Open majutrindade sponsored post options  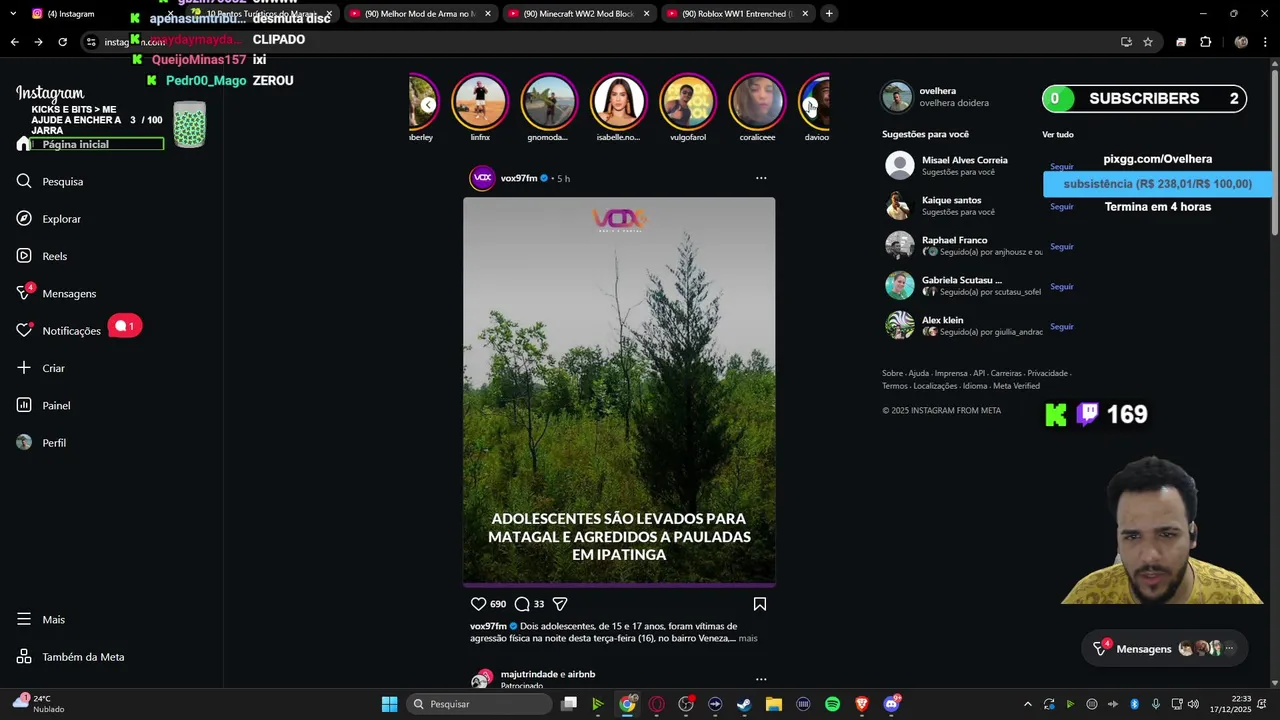[761, 679]
